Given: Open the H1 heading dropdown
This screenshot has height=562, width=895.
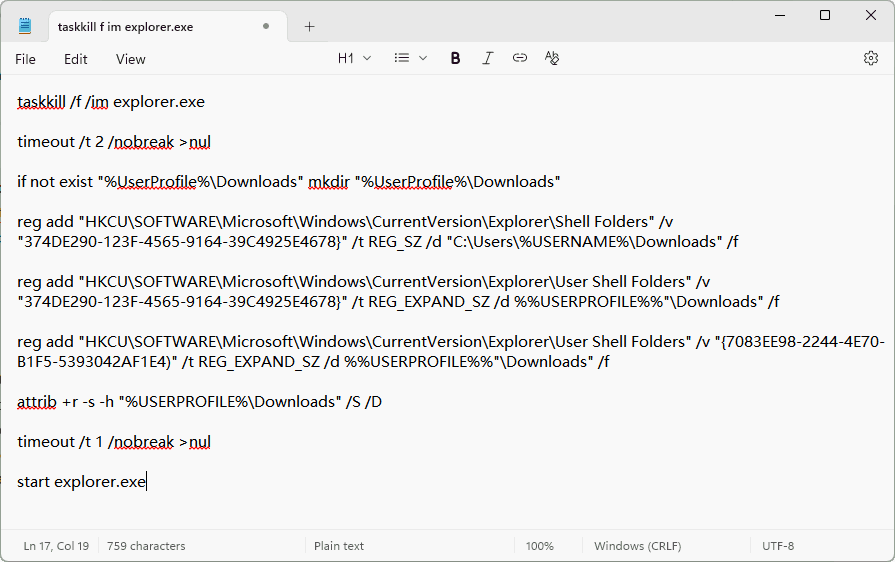Looking at the screenshot, I should pos(354,59).
